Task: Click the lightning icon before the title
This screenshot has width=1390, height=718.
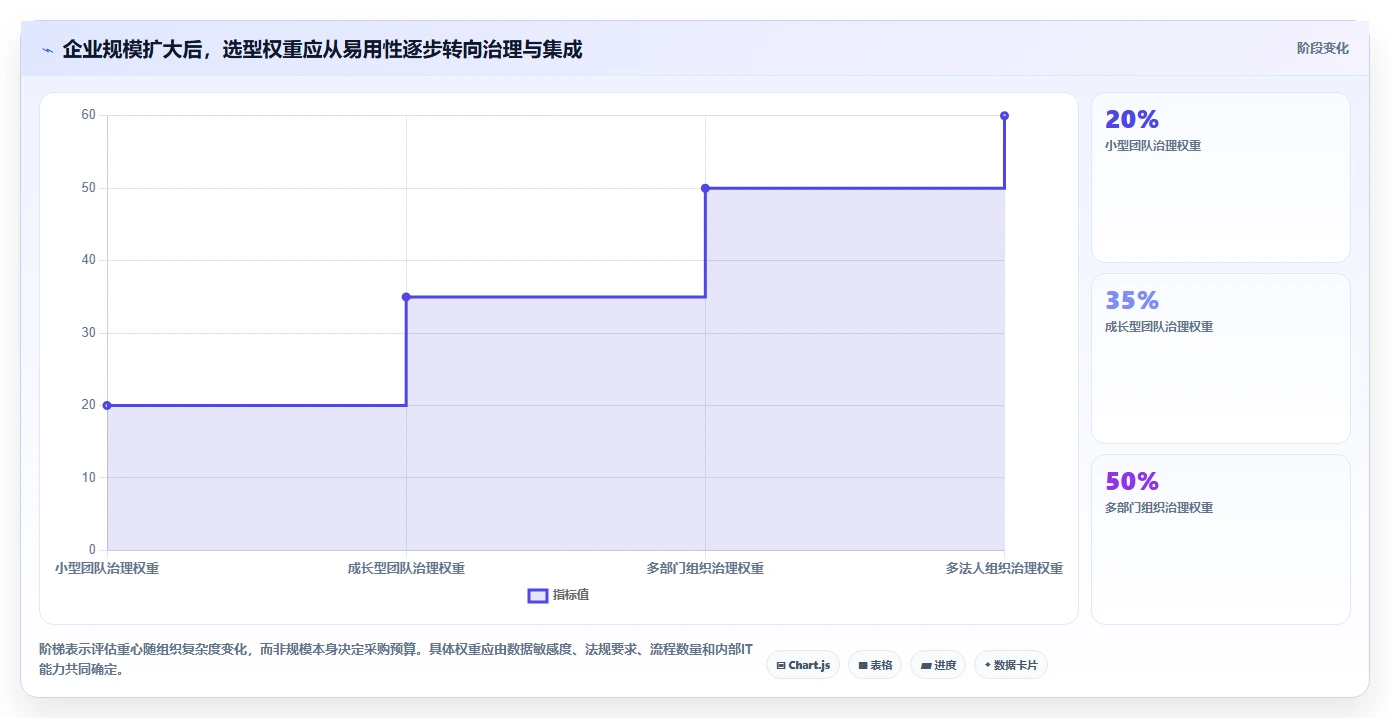Action: [x=47, y=50]
